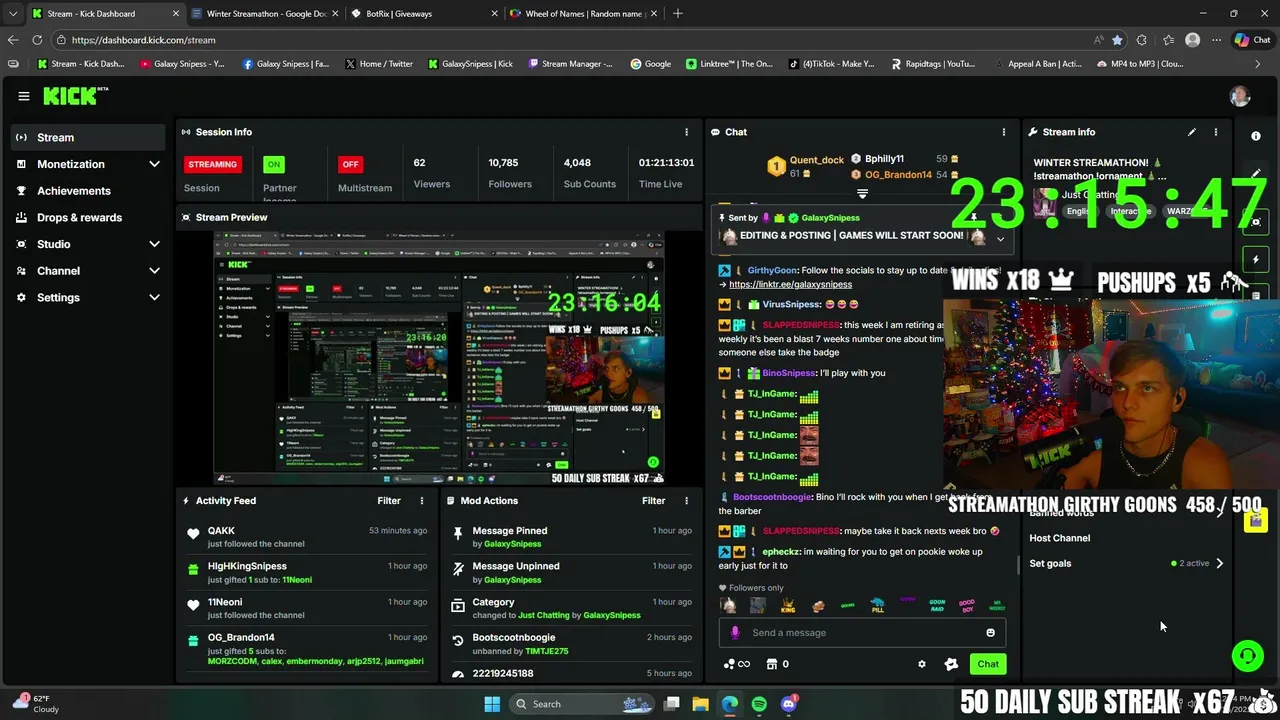
Task: Click the channel points infinity icon
Action: coord(736,664)
